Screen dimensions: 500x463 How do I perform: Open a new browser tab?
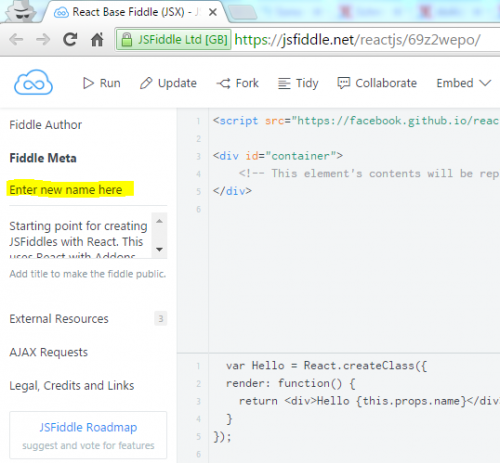click(x=243, y=12)
